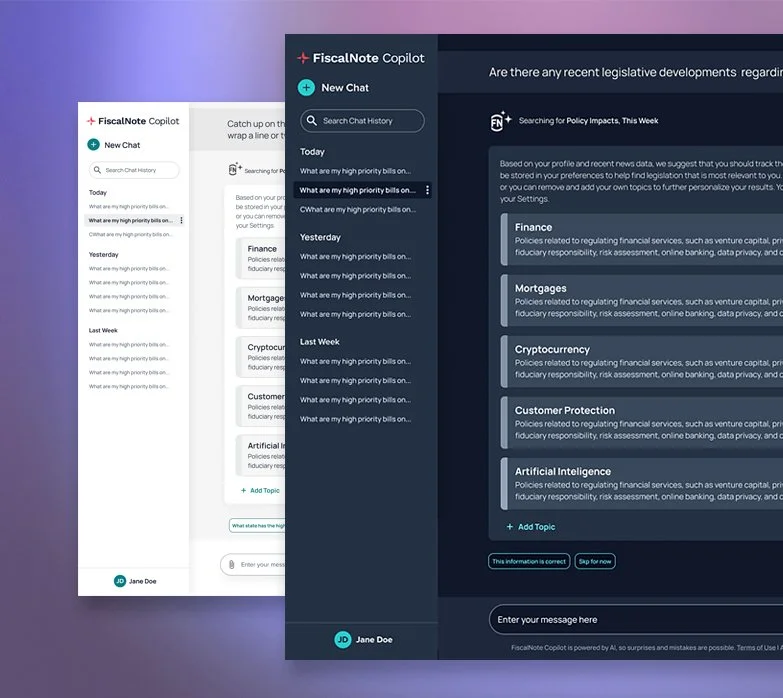
Task: Click the FiscalNote Copilot logo in dark window
Action: point(361,58)
